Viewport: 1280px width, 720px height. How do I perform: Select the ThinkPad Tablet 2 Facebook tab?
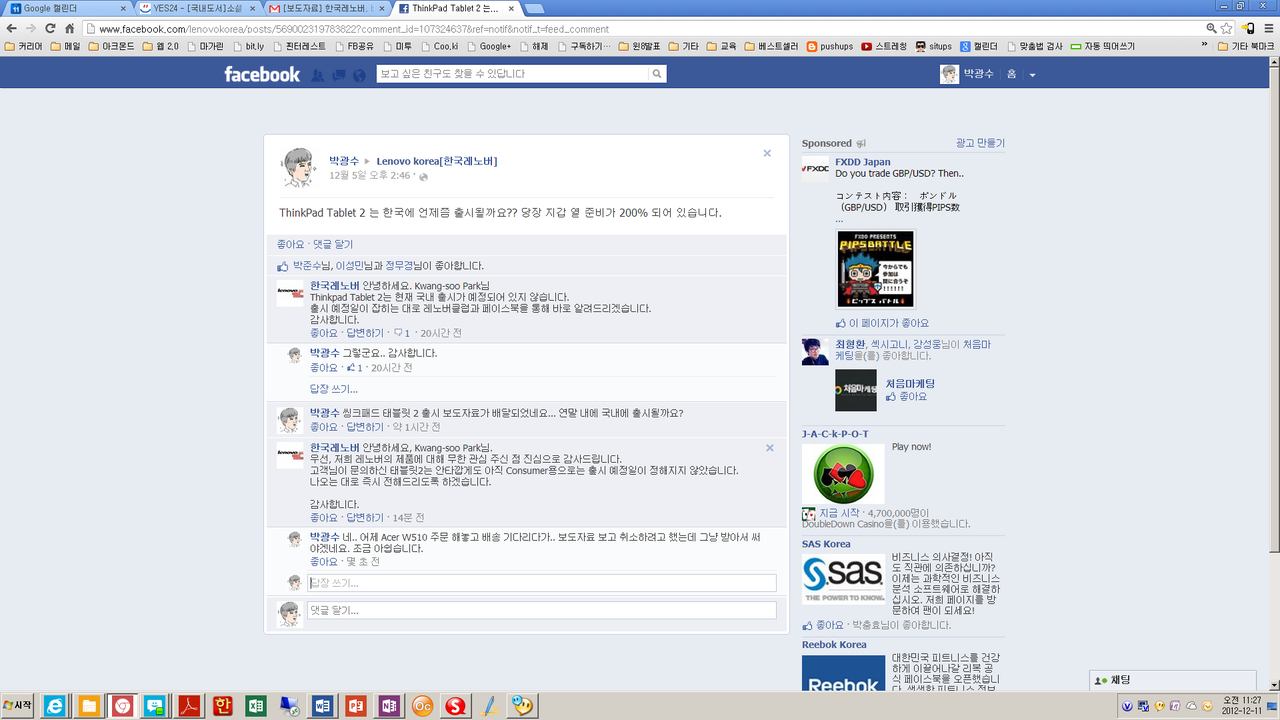tap(455, 8)
